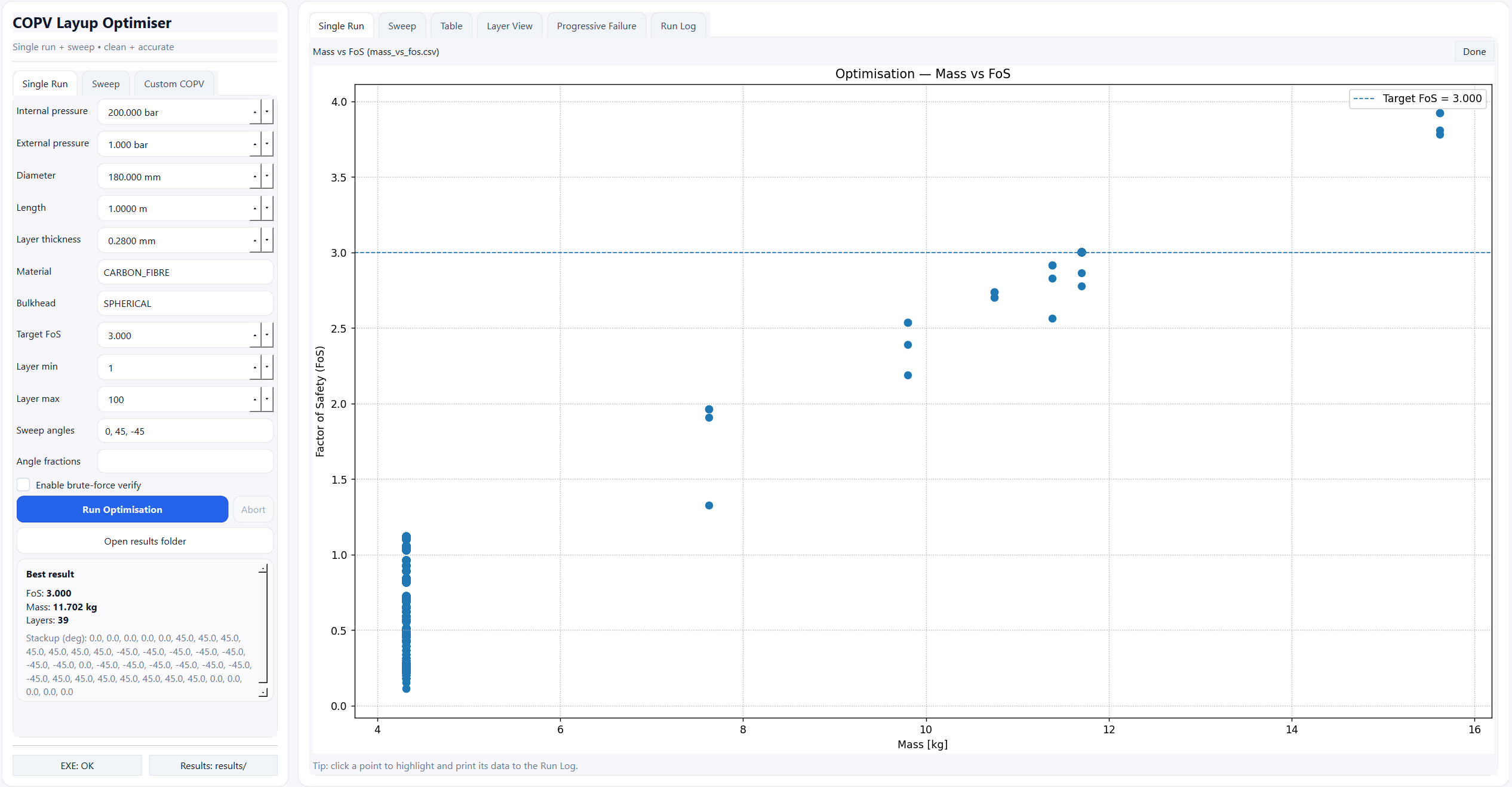Screen dimensions: 1512x787
Task: Open the Bulkhead combo box
Action: click(185, 303)
